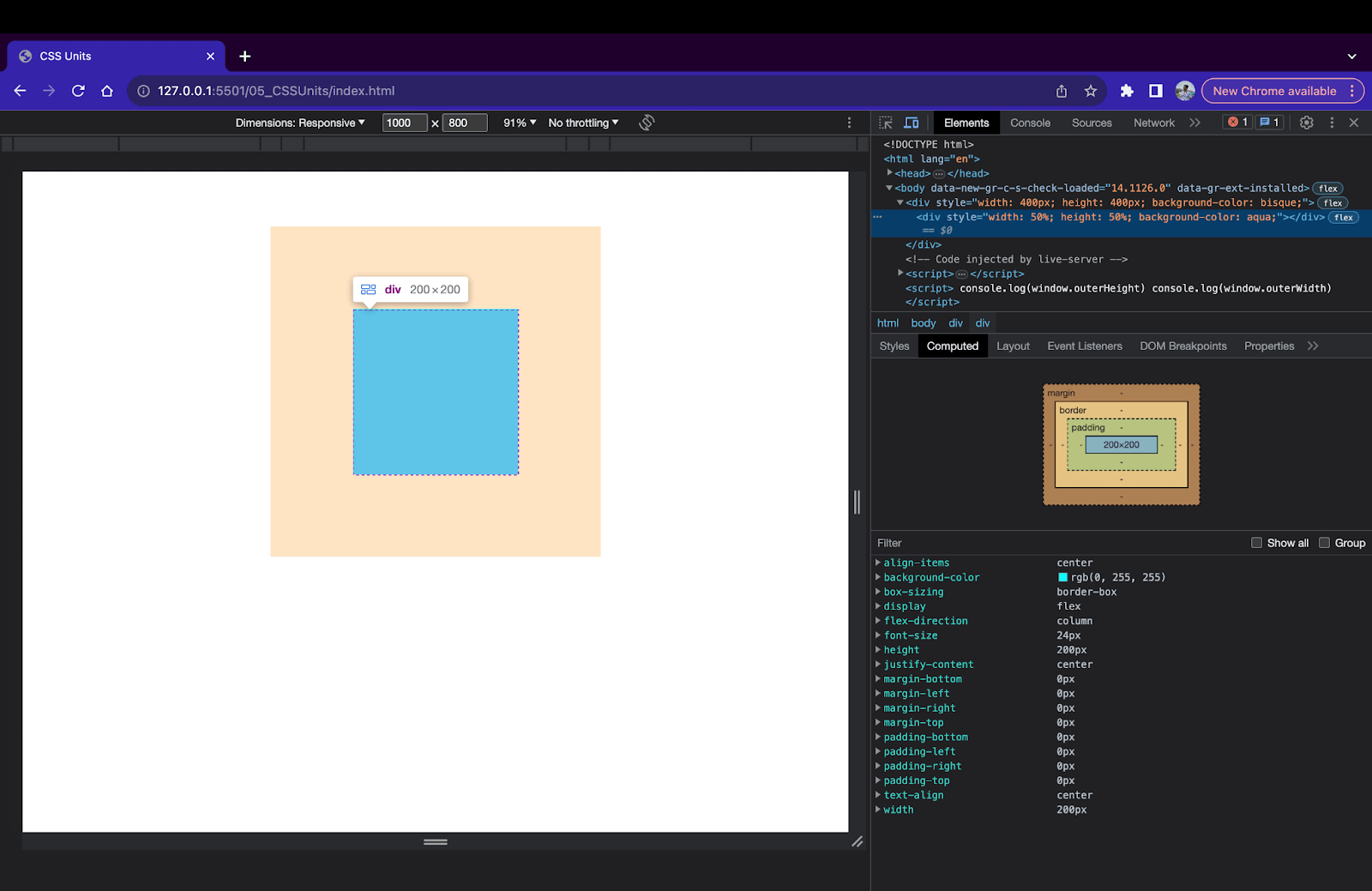Screen dimensions: 1372x891
Task: Activate the inspect element picker icon
Action: click(x=886, y=123)
